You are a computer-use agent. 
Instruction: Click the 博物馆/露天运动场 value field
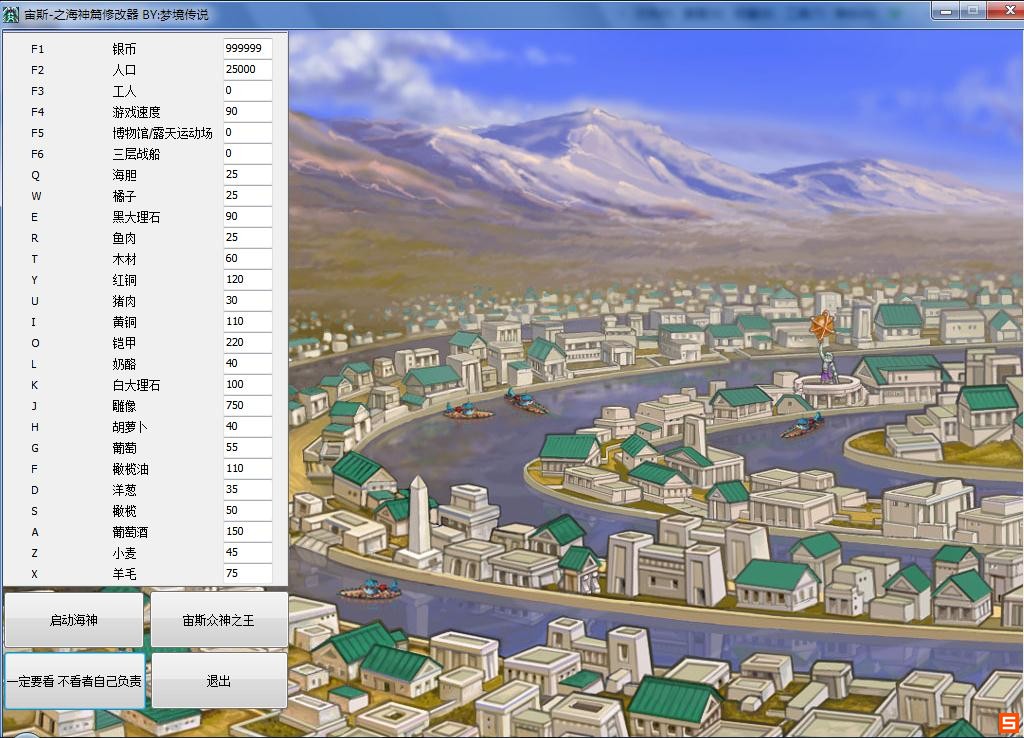click(x=247, y=133)
